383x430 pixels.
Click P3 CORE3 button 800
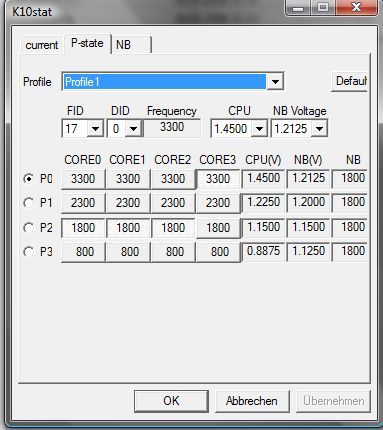pyautogui.click(x=218, y=252)
